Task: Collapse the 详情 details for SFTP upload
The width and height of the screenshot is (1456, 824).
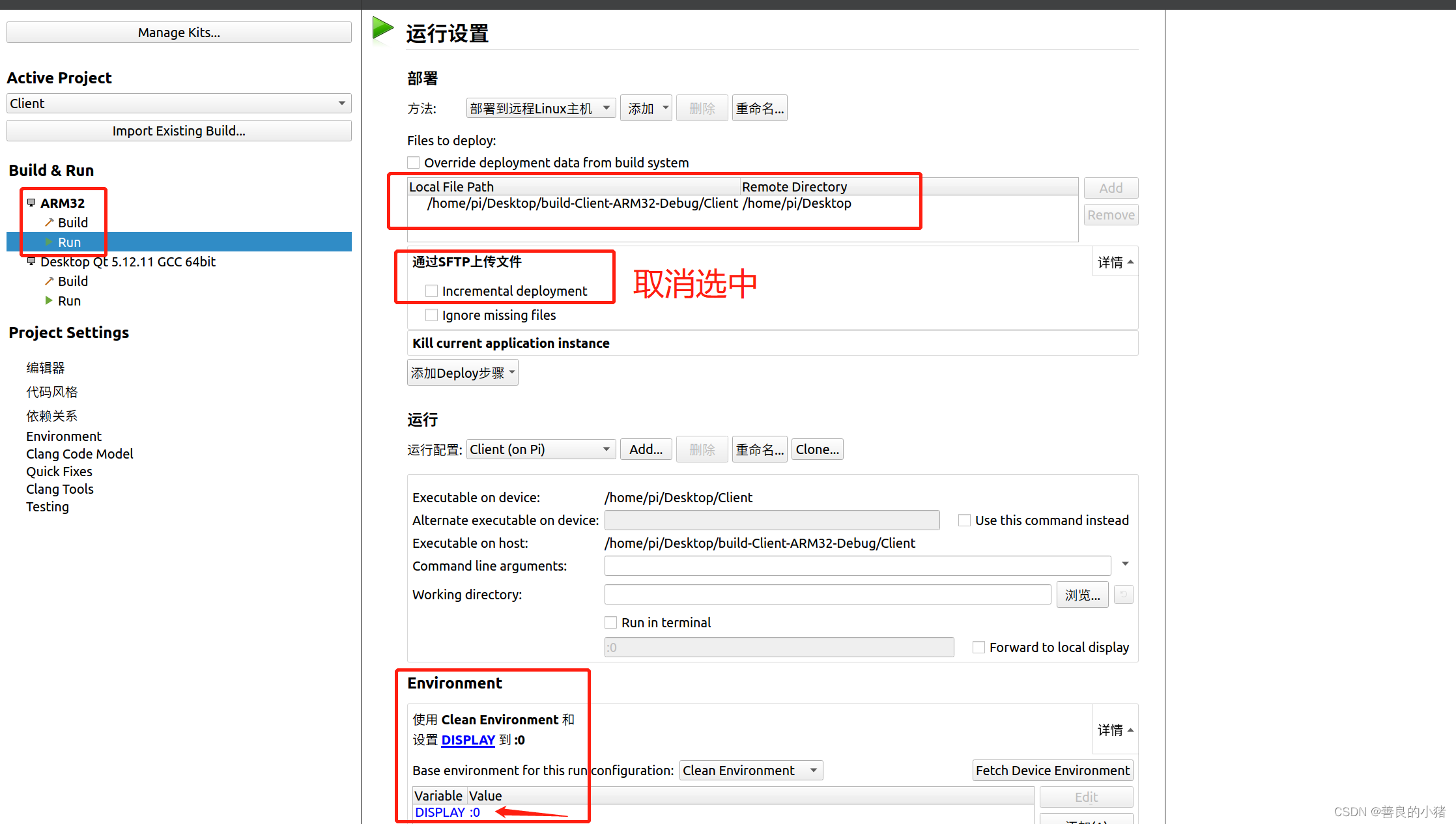Action: (1115, 263)
